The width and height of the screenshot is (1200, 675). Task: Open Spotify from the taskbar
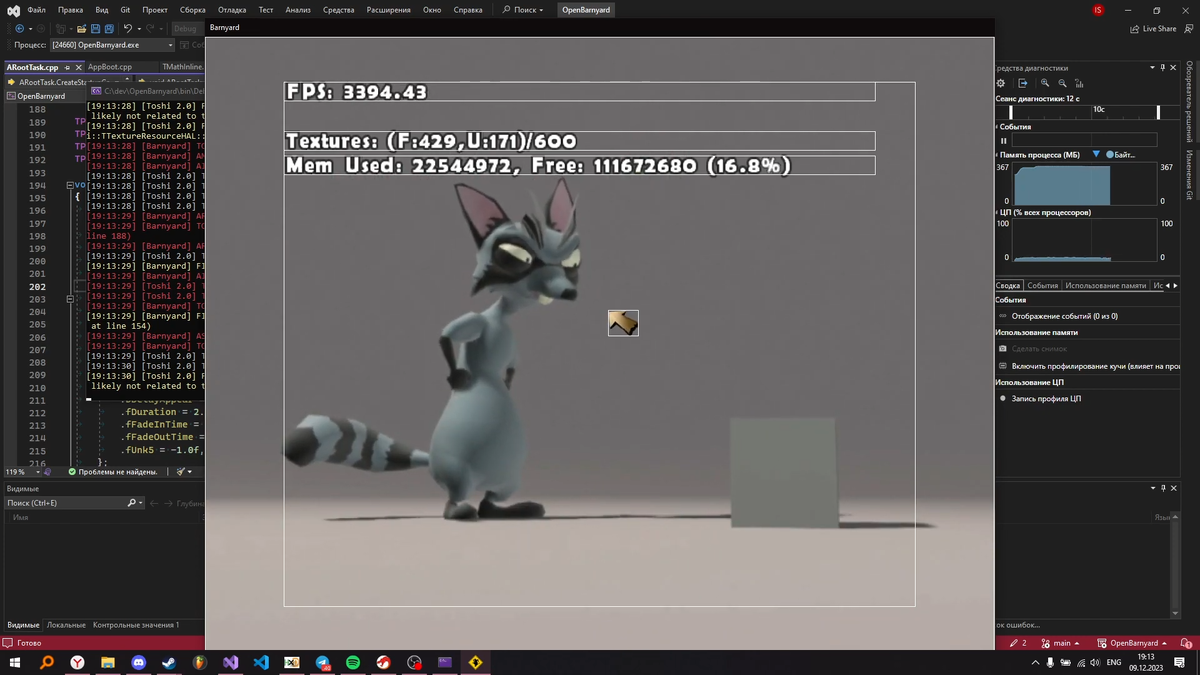pos(353,662)
